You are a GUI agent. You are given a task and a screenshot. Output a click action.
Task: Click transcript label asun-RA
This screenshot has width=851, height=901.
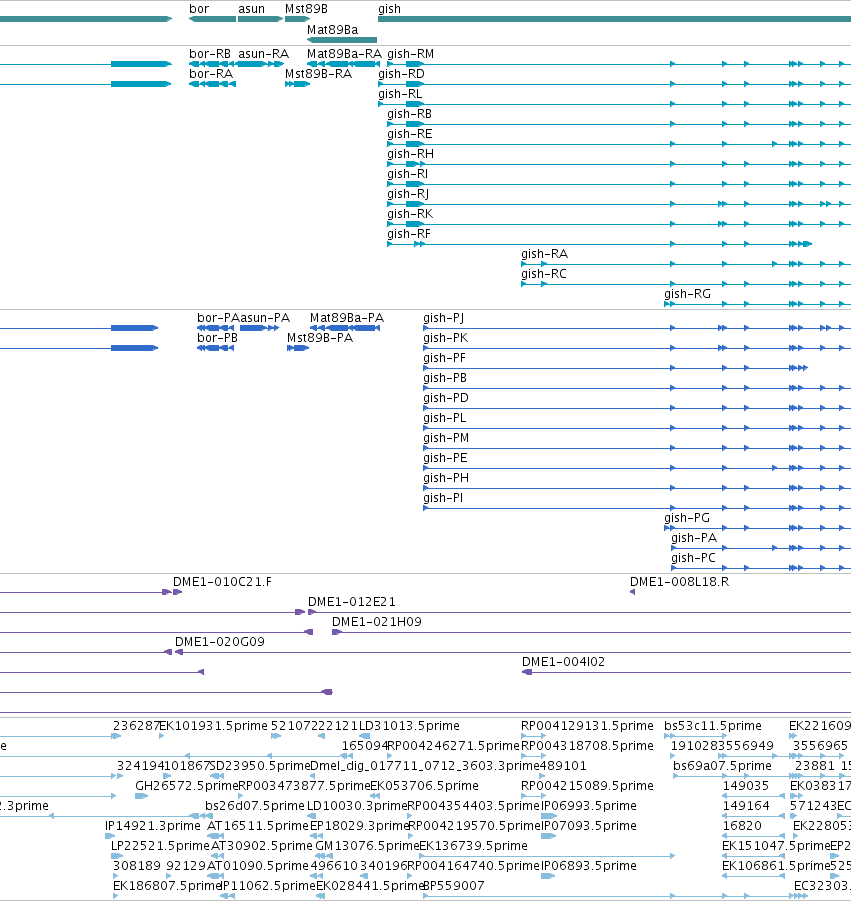click(264, 54)
